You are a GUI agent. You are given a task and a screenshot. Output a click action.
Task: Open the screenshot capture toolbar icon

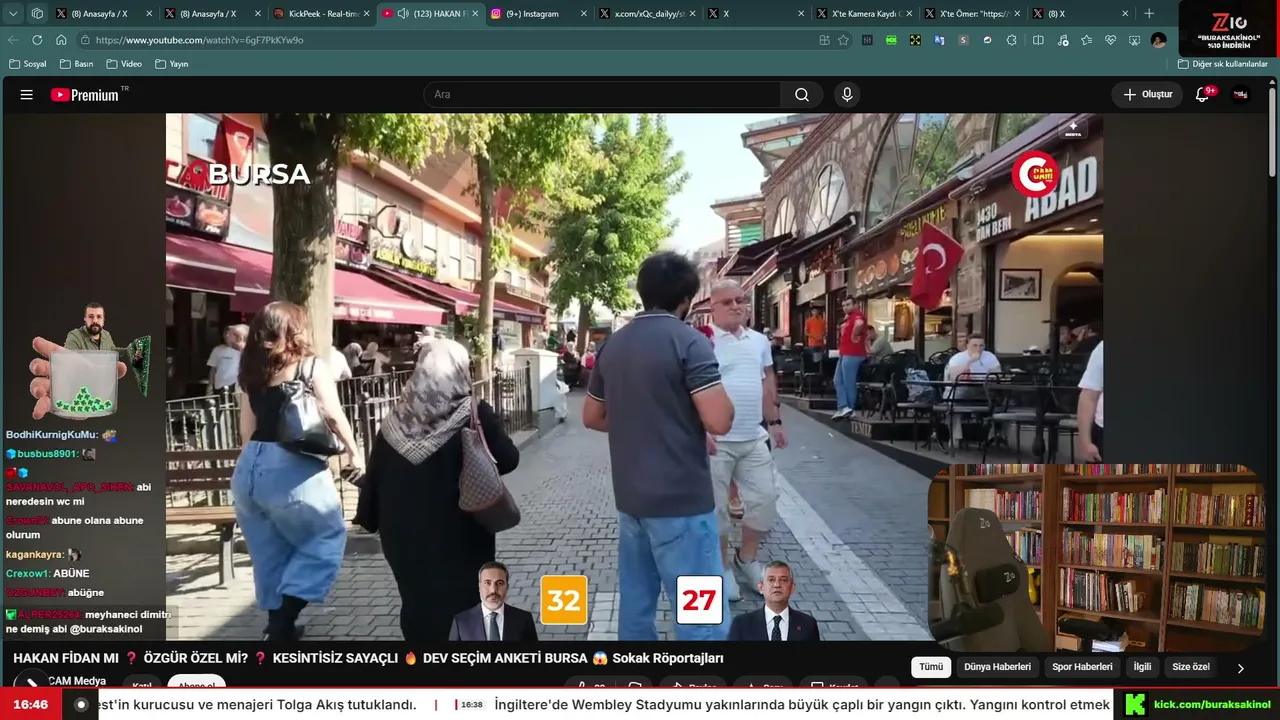(x=1134, y=40)
